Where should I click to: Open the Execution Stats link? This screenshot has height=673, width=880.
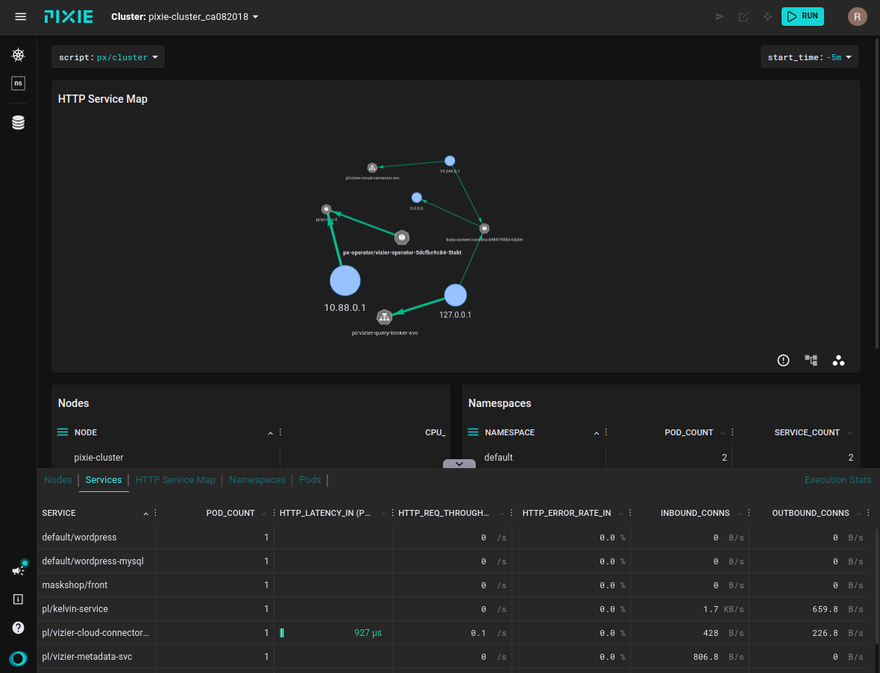[x=838, y=480]
